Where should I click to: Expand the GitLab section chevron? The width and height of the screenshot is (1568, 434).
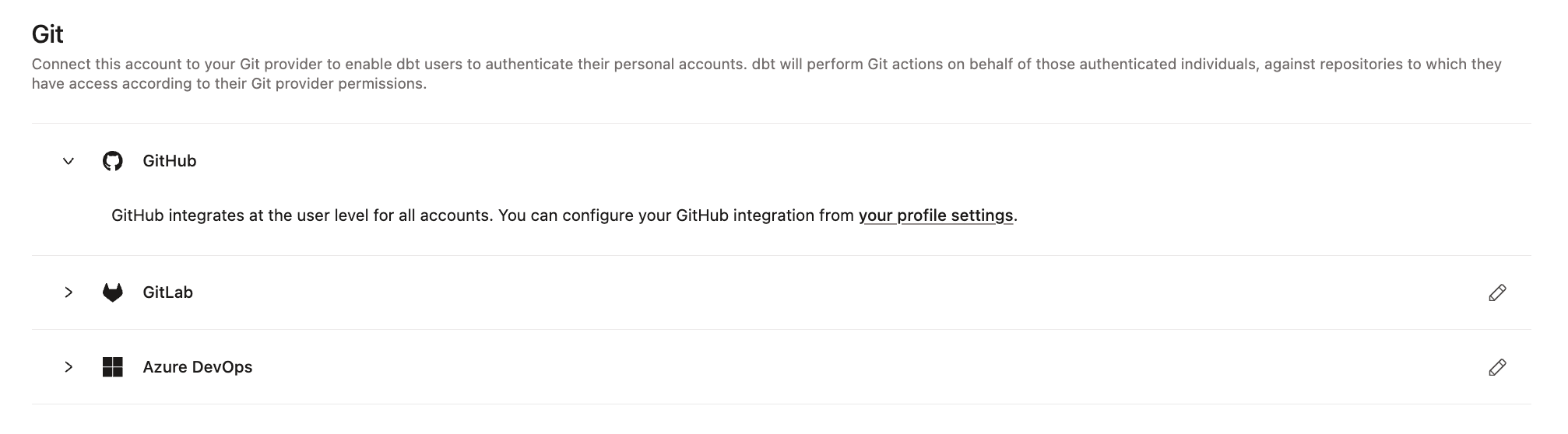pos(69,292)
